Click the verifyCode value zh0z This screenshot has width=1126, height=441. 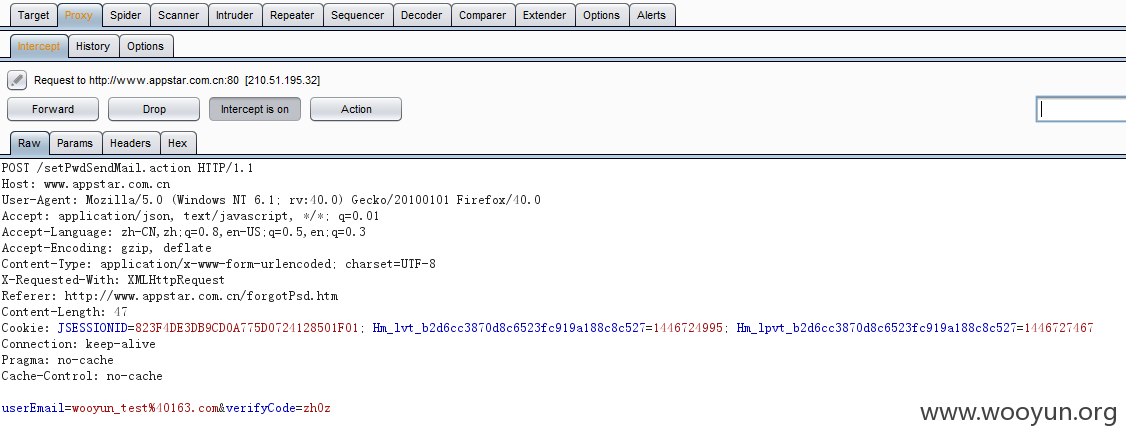(317, 408)
